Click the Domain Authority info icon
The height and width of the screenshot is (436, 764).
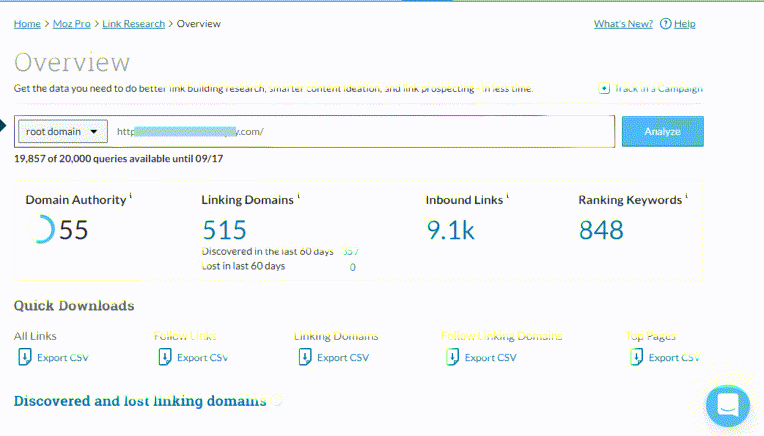click(x=131, y=196)
